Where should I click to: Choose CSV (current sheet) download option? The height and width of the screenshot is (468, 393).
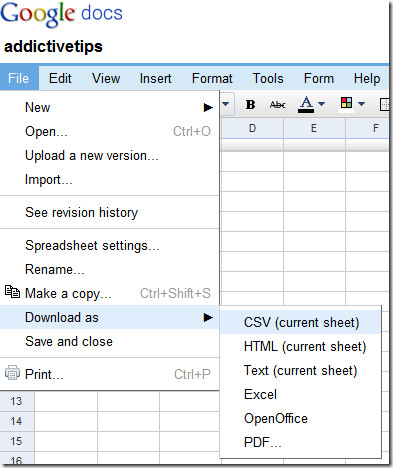[300, 322]
